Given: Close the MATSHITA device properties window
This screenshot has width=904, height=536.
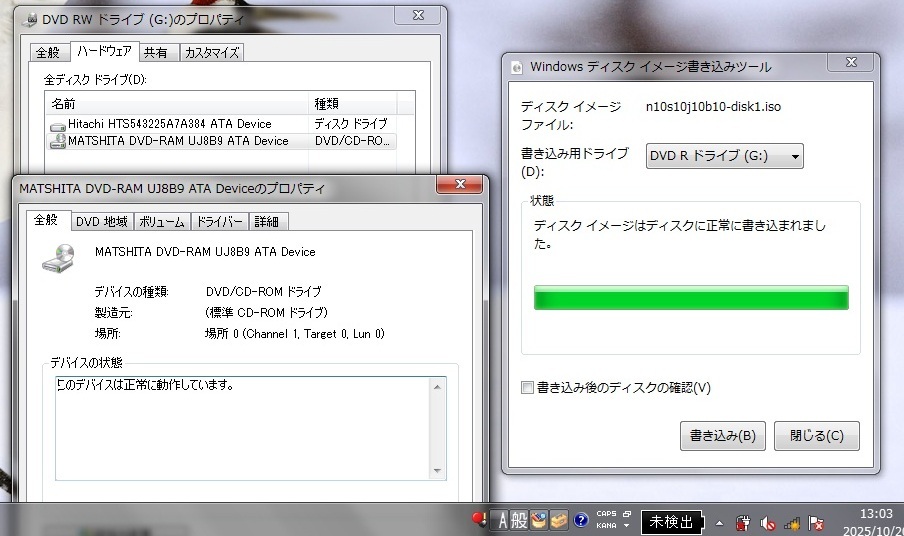Looking at the screenshot, I should point(459,184).
